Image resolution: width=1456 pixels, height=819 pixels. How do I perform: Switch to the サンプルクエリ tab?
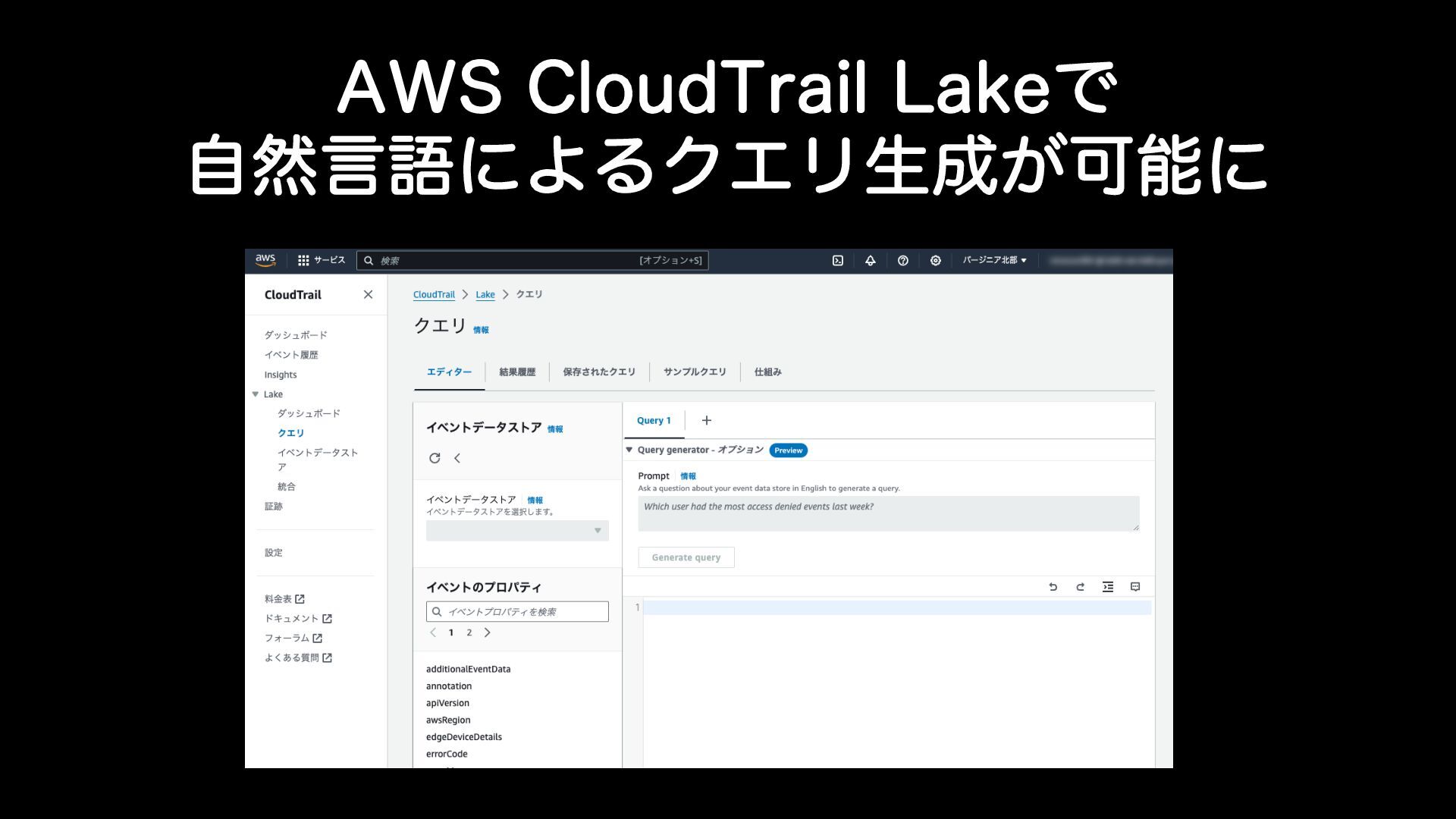694,372
